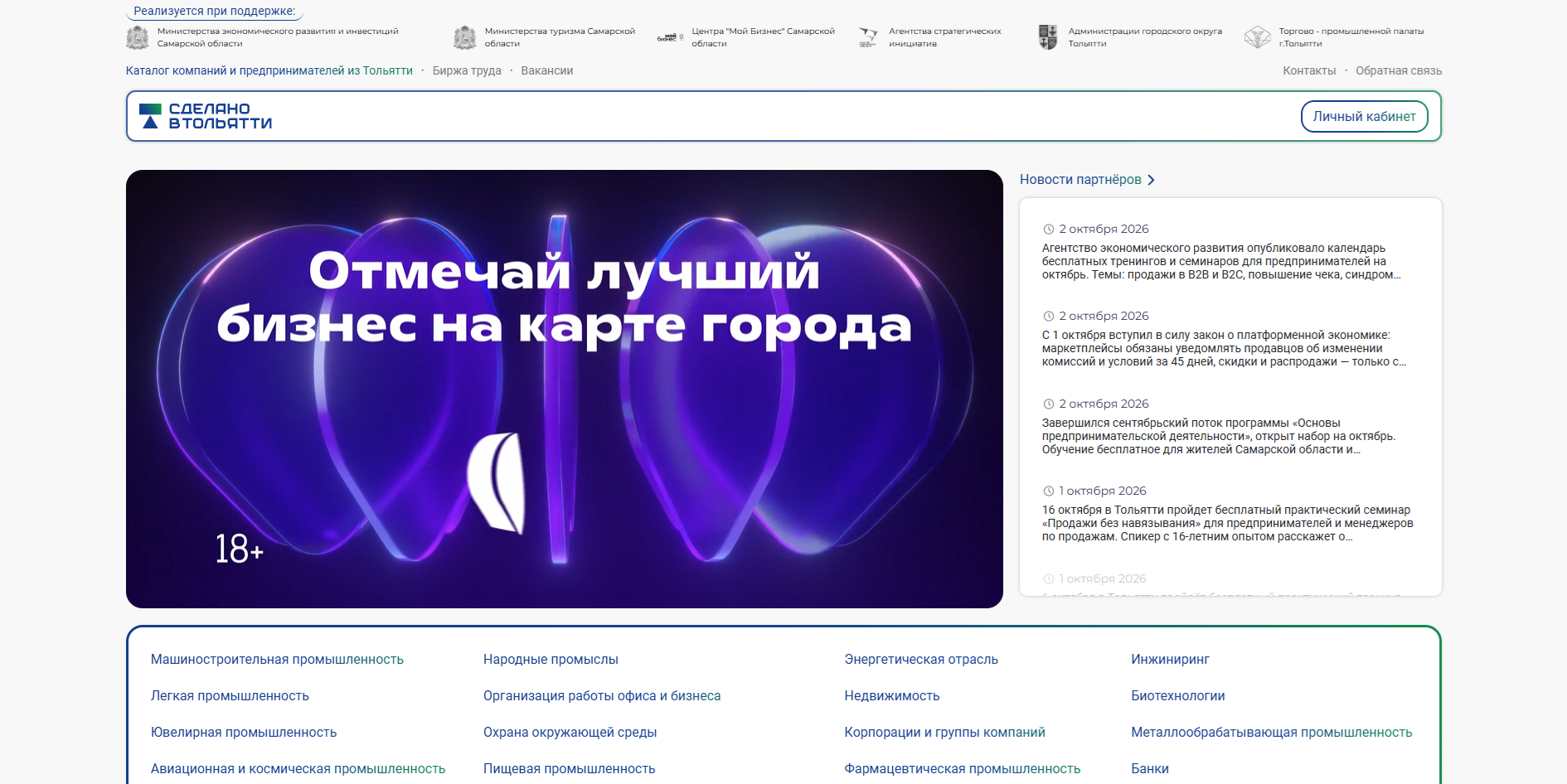Open the Недвижимость category
This screenshot has height=784, width=1567.
tap(892, 696)
